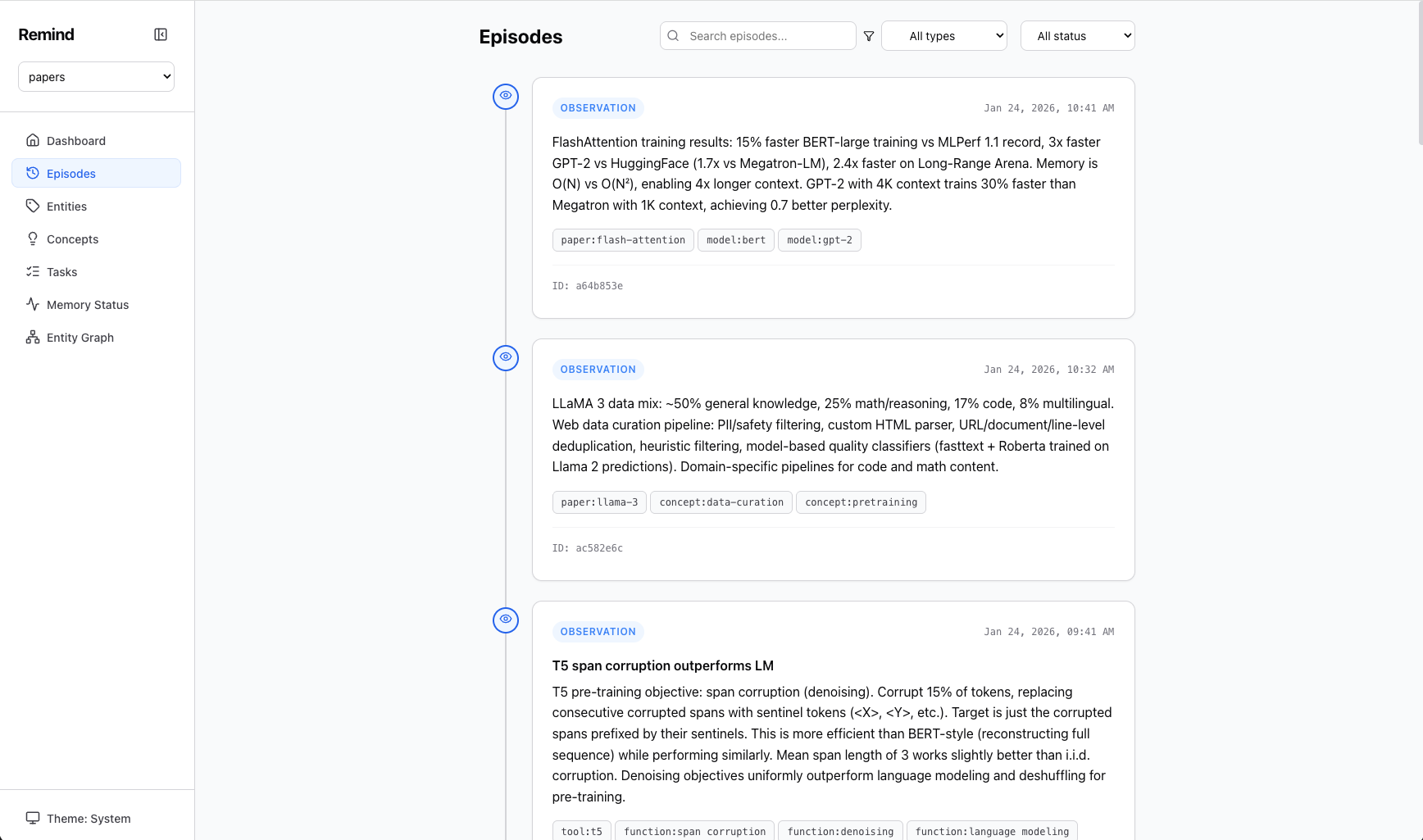Viewport: 1423px width, 840px height.
Task: Click the concept:data-curation tag
Action: (x=721, y=502)
